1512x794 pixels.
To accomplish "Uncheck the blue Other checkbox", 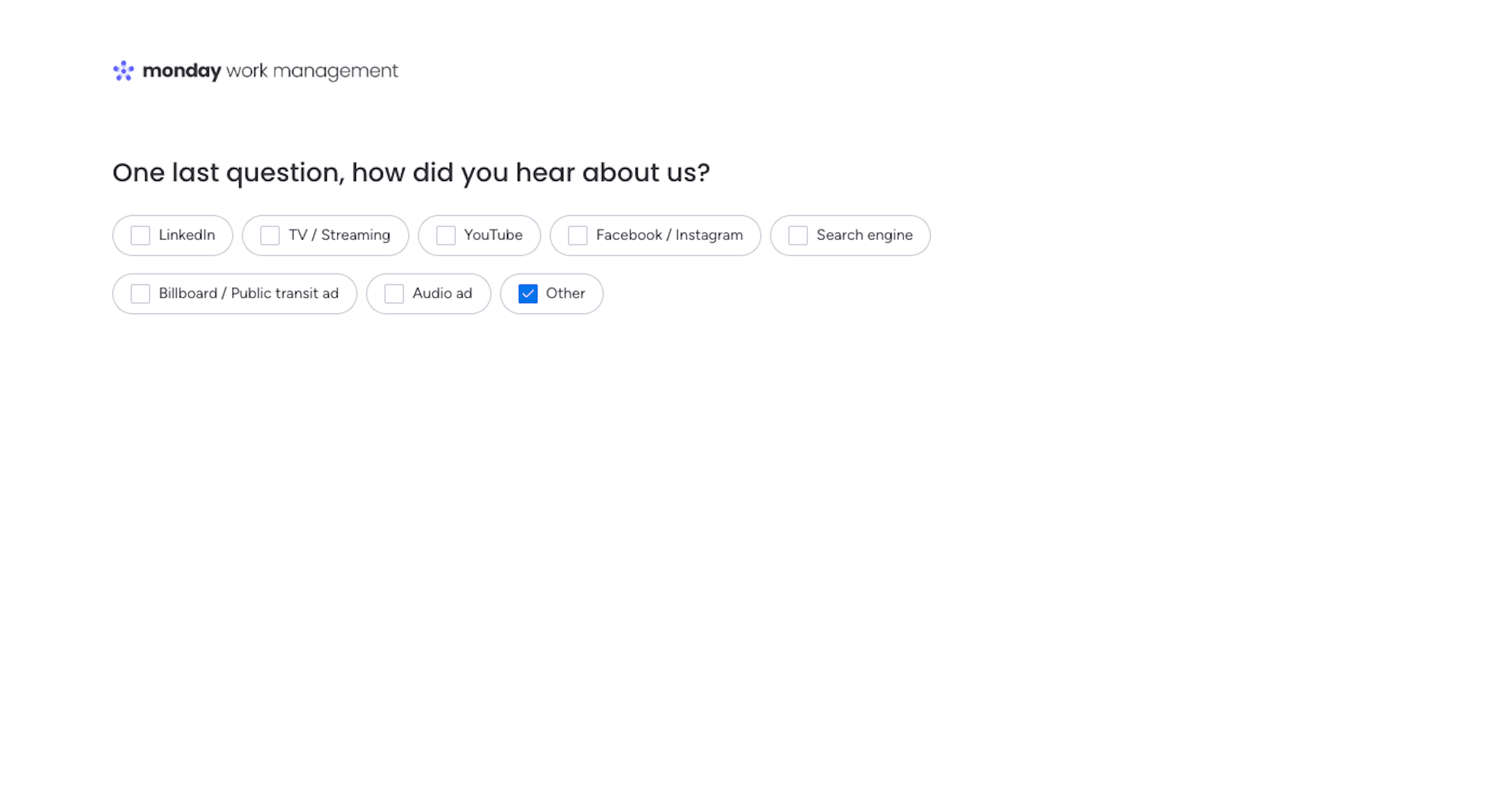I will point(528,294).
